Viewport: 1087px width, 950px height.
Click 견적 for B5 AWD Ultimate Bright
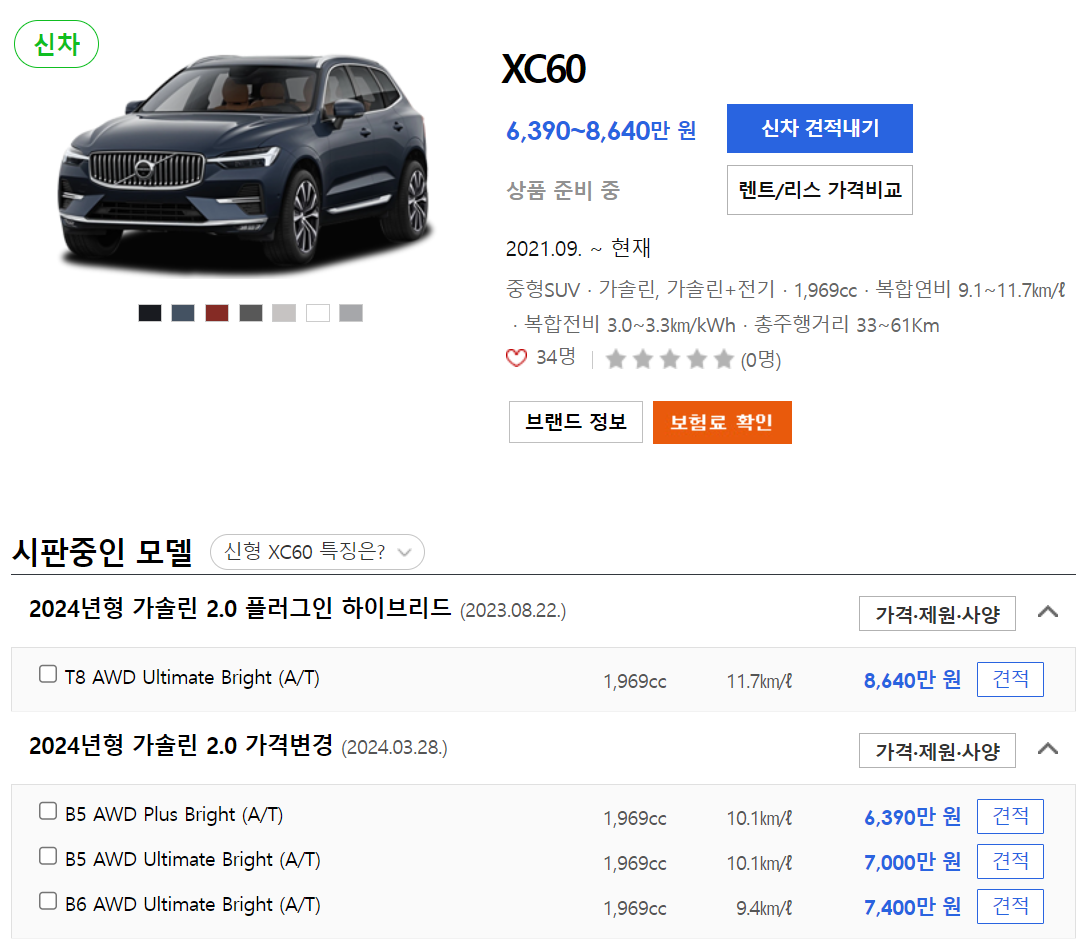point(1010,861)
